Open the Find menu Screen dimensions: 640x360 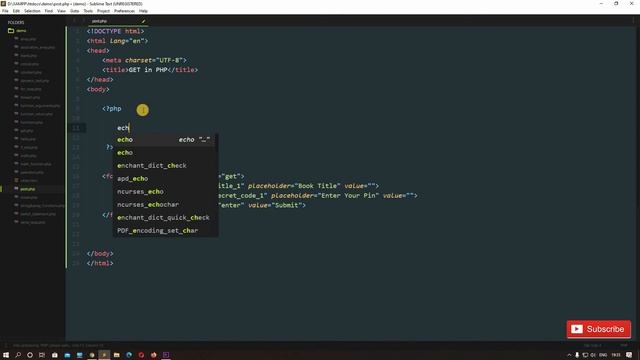point(49,11)
